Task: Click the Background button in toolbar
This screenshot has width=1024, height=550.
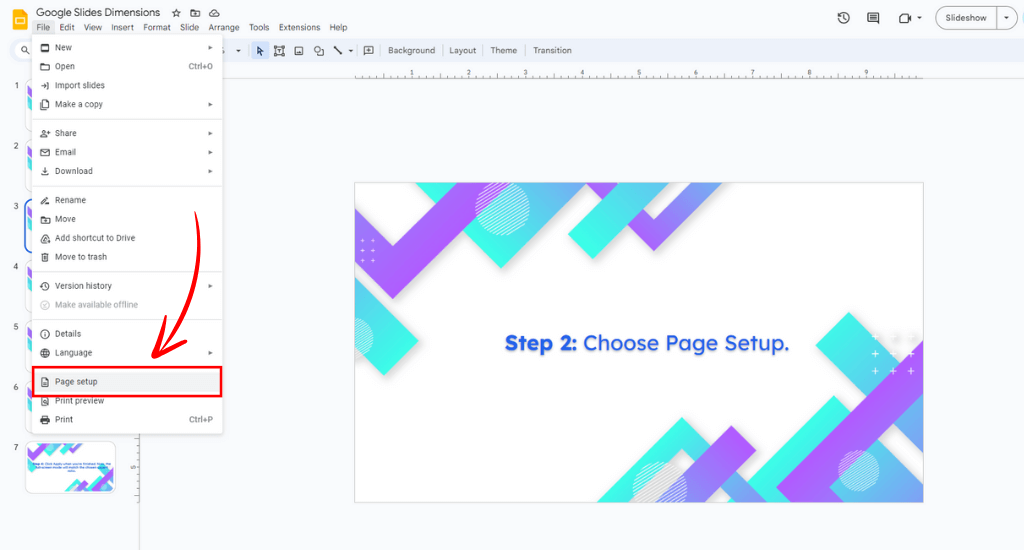Action: pyautogui.click(x=411, y=50)
